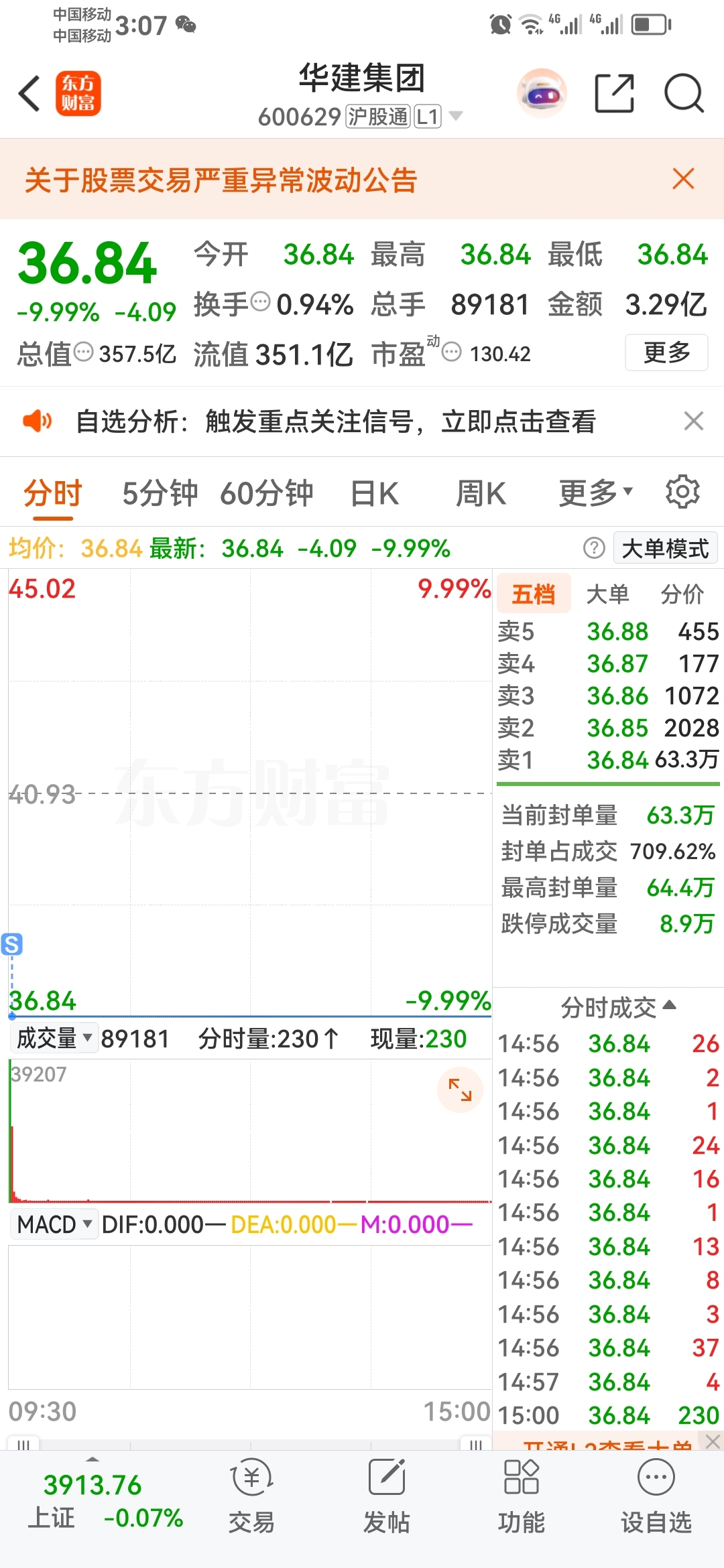Tap the blue S marker on chart
Screen dimensions: 724x1568
point(12,943)
